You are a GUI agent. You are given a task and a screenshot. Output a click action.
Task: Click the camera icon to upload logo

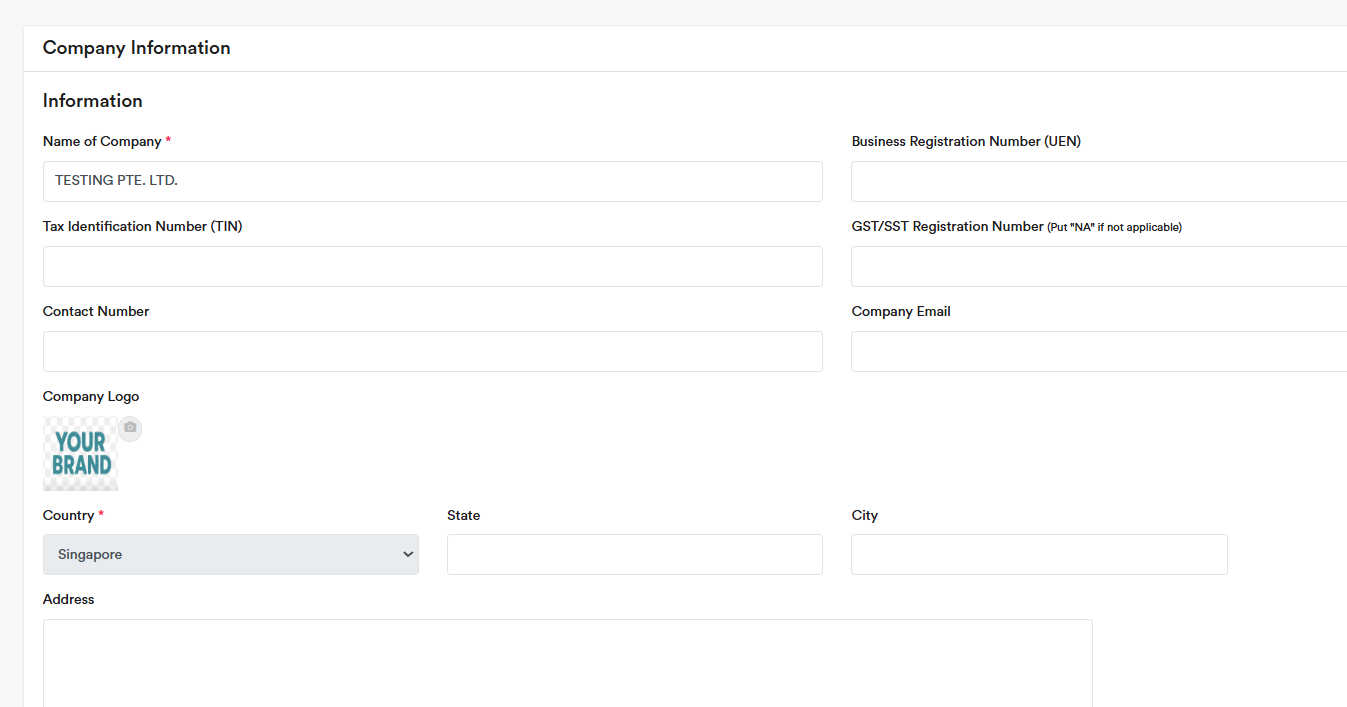click(130, 428)
